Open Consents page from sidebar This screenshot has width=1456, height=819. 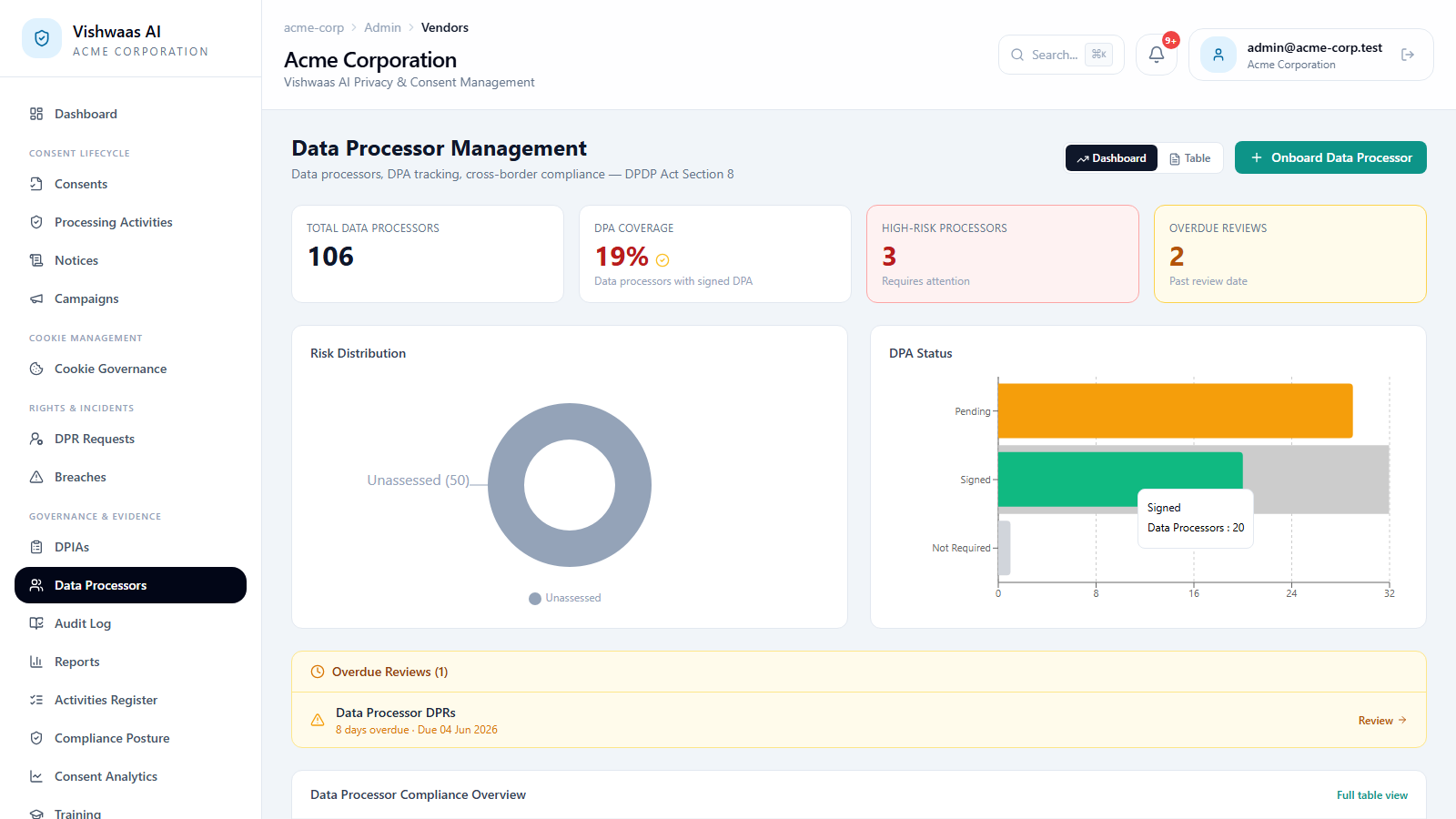(130, 184)
